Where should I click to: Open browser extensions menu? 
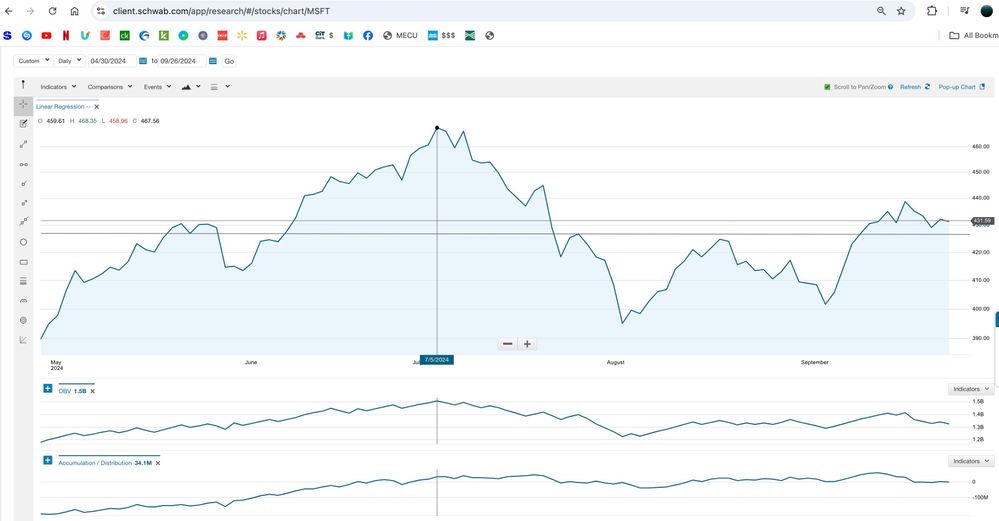pos(932,11)
